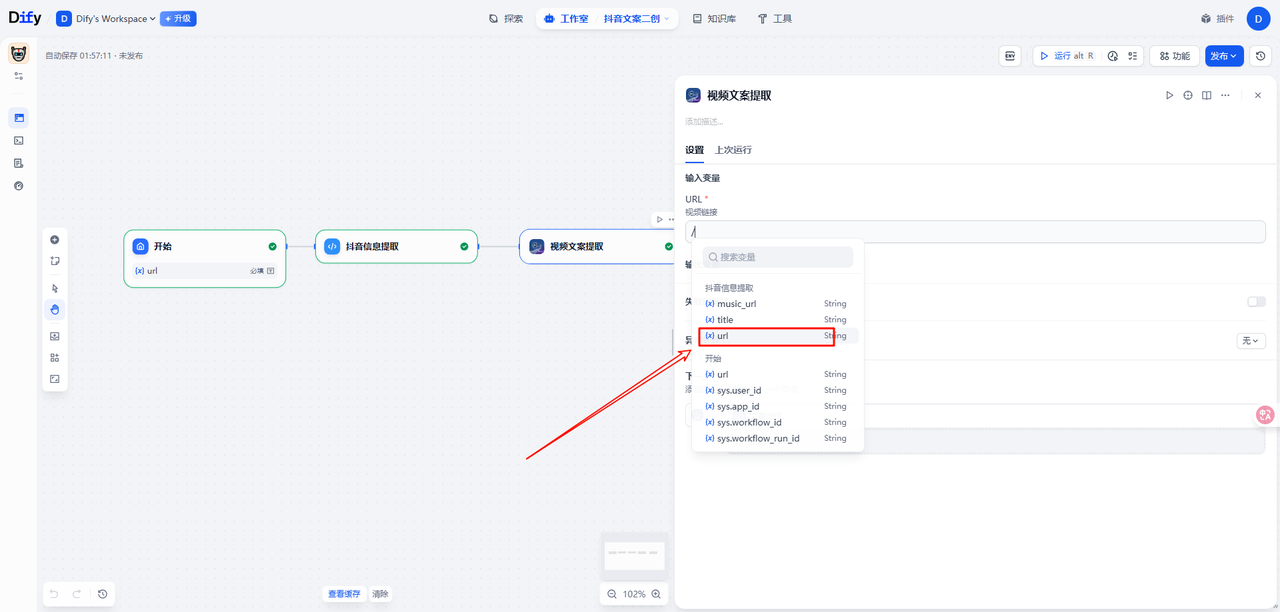Open the Dify's Workspace switcher

point(106,19)
